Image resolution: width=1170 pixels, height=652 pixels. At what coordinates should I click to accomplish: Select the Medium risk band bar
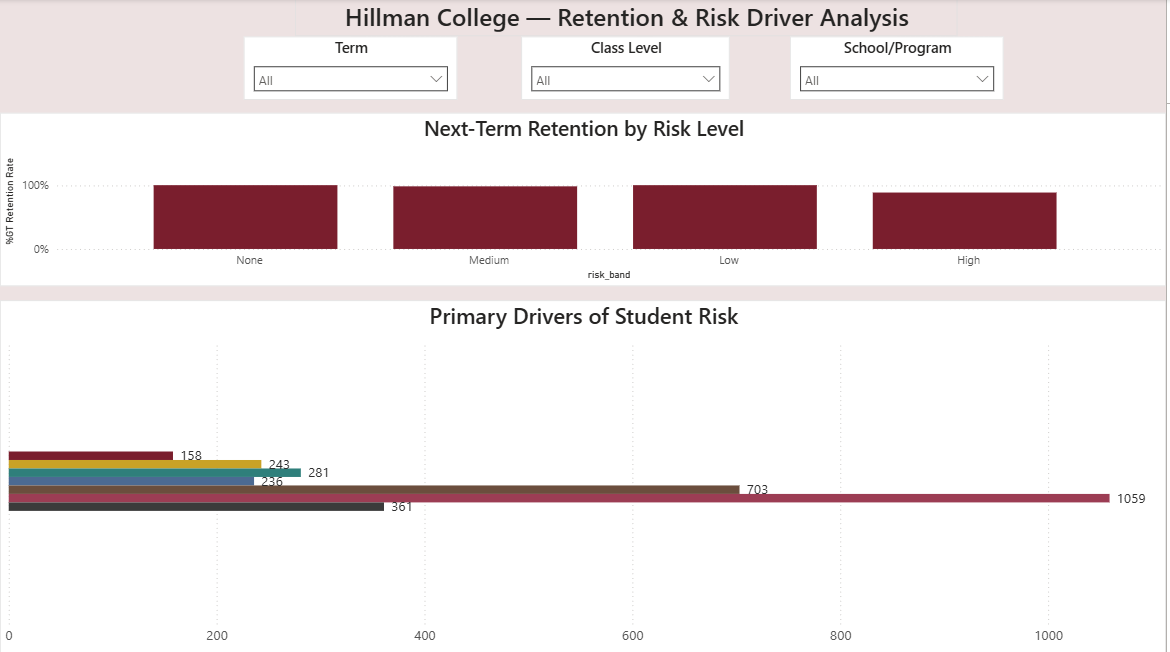click(x=485, y=216)
